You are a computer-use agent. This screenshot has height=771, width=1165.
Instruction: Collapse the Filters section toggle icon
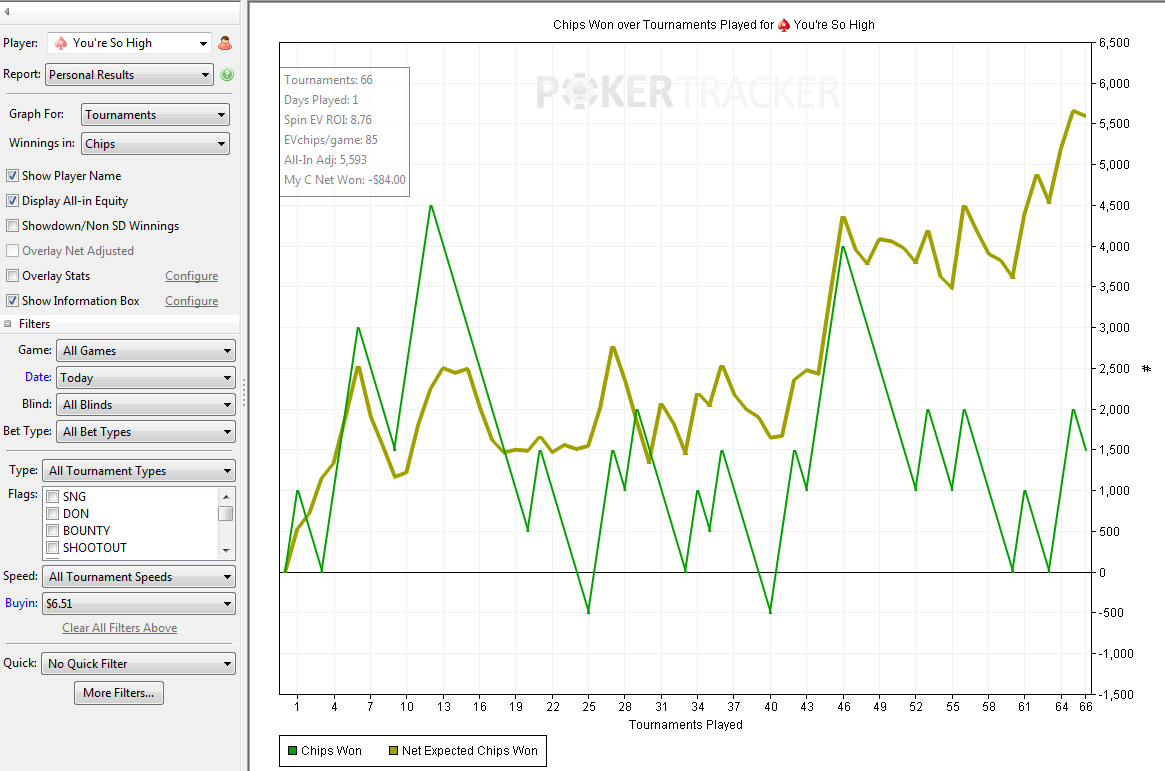[7, 324]
